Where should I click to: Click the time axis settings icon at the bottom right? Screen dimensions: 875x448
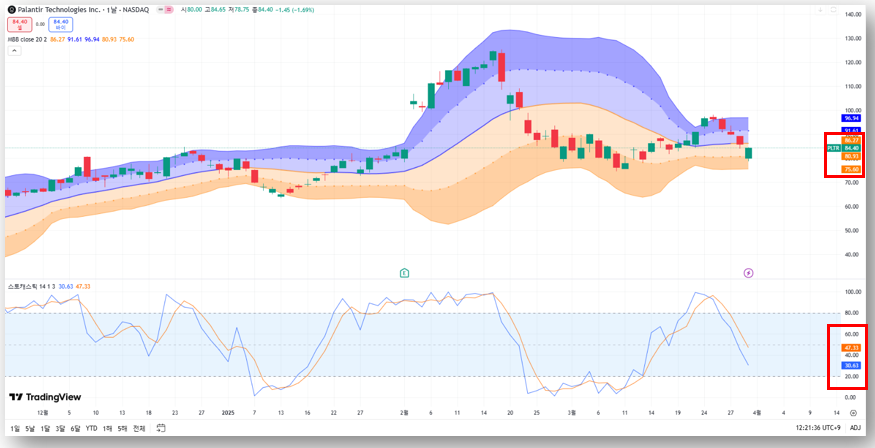tap(853, 413)
